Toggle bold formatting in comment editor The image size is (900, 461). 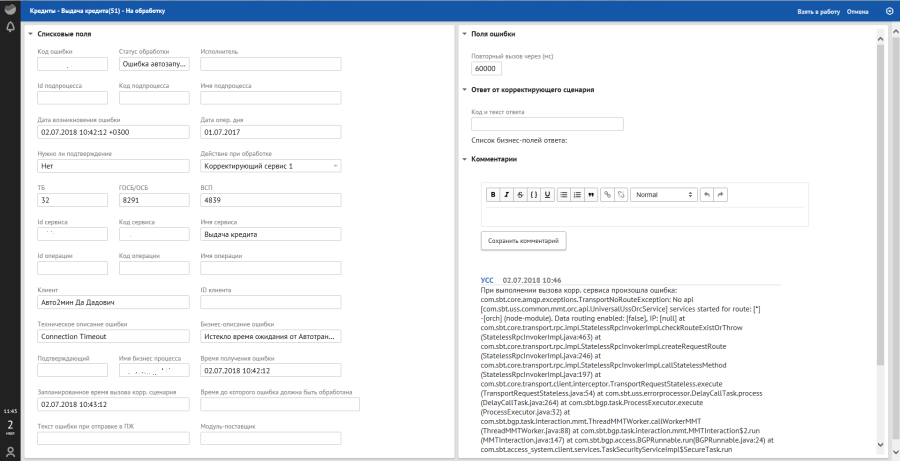pos(492,194)
